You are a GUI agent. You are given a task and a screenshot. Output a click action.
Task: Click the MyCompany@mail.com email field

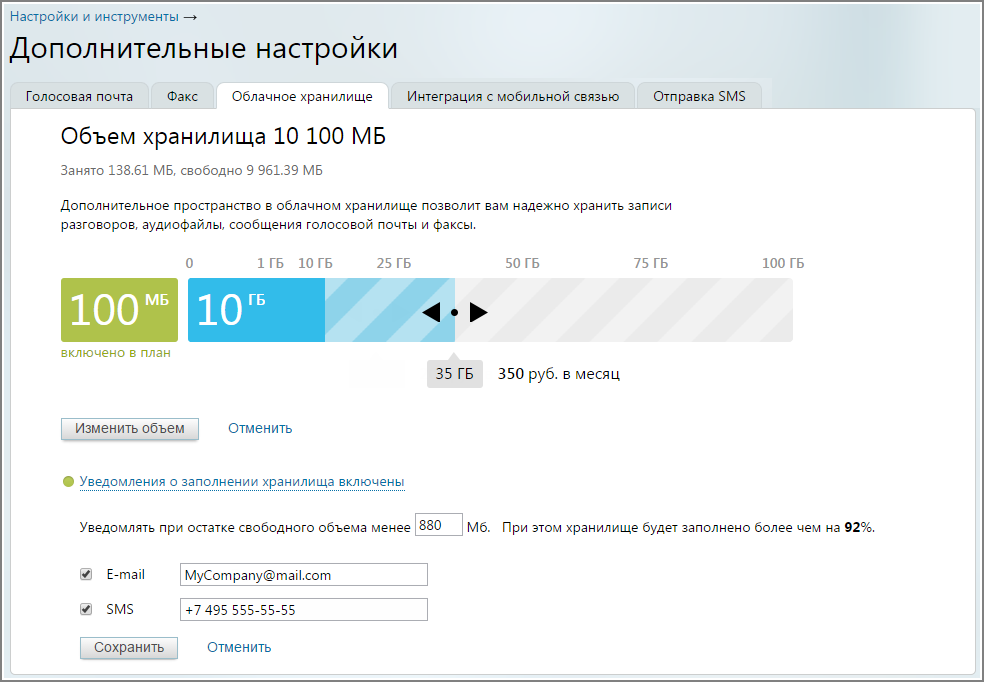click(304, 575)
